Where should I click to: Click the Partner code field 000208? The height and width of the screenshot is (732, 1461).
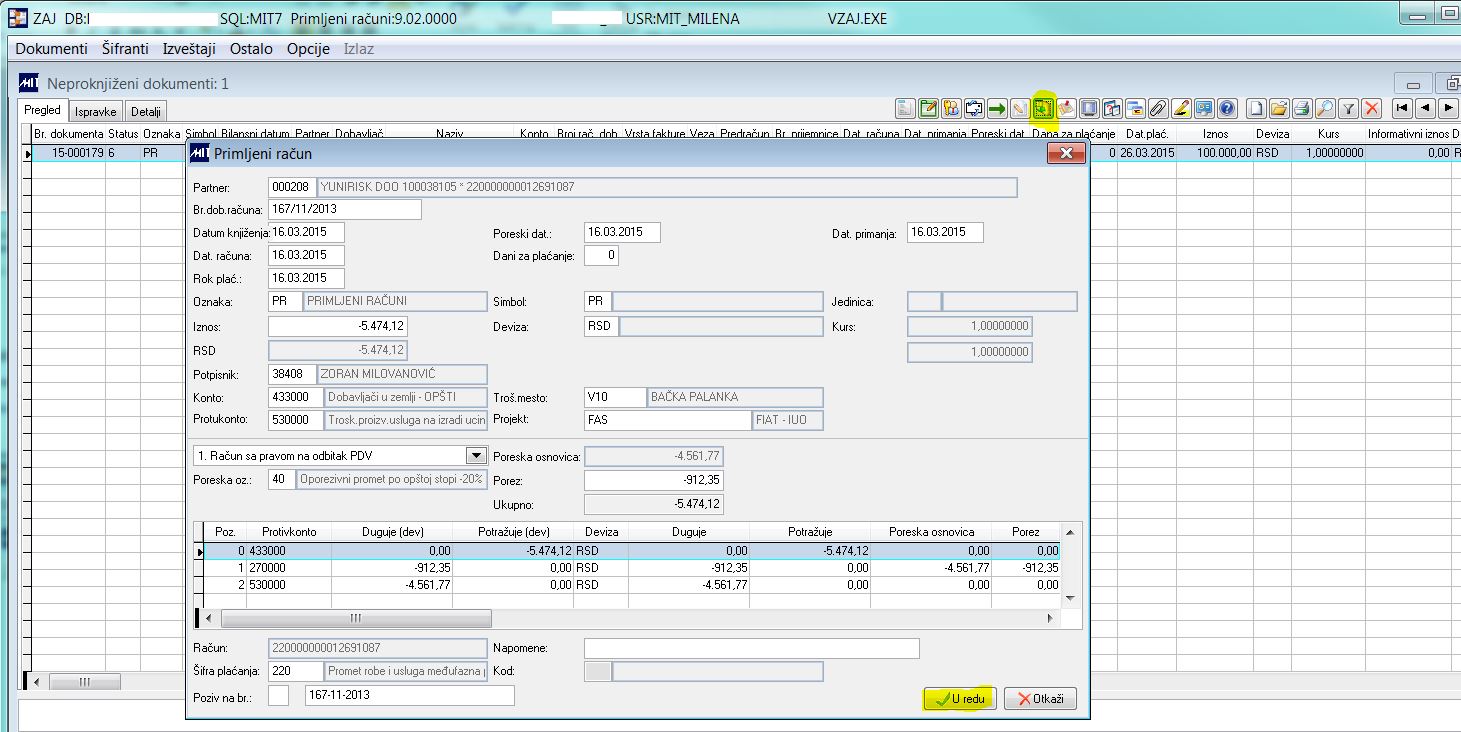pyautogui.click(x=291, y=187)
